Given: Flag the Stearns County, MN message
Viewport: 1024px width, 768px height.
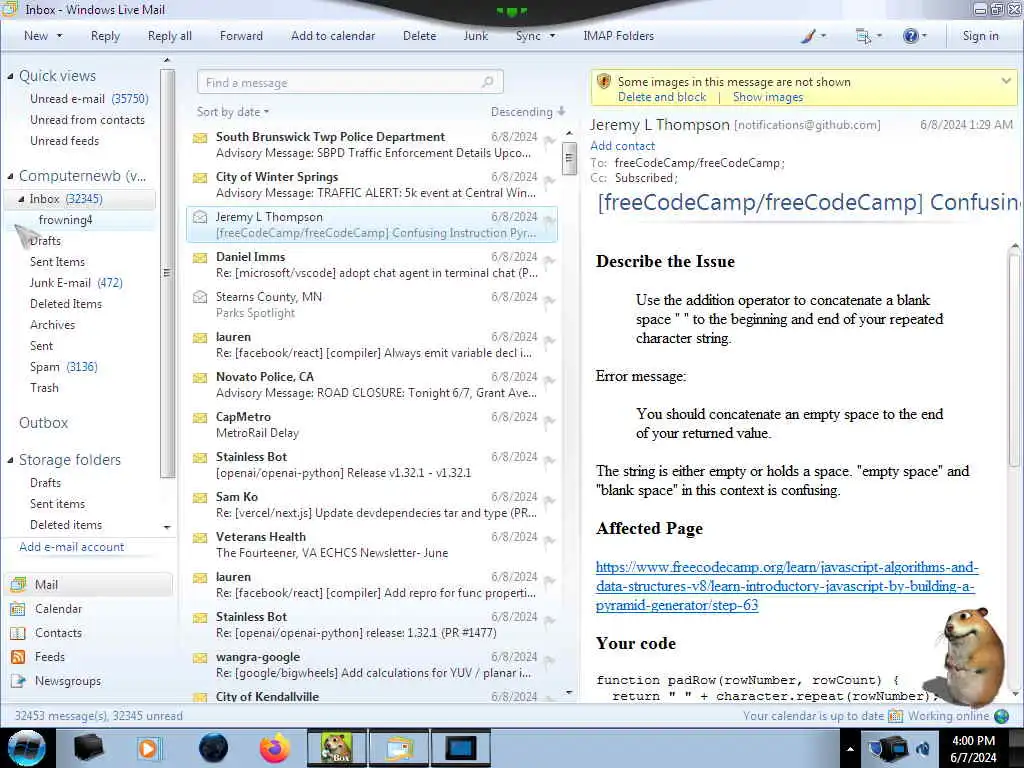Looking at the screenshot, I should tap(550, 300).
